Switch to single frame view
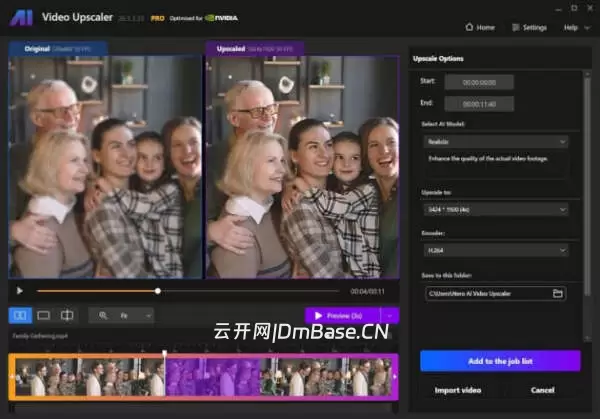The image size is (600, 419). tap(43, 315)
